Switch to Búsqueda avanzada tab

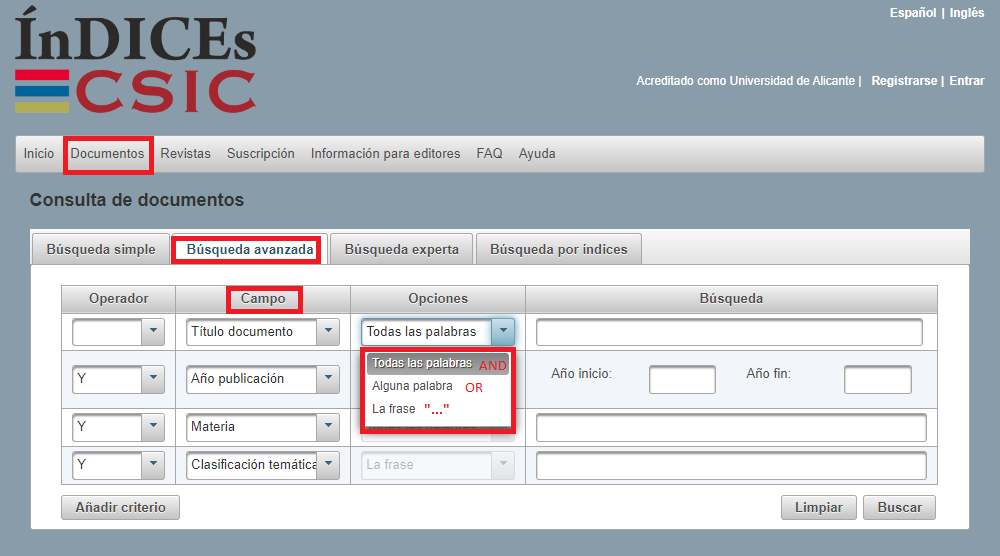coord(250,249)
